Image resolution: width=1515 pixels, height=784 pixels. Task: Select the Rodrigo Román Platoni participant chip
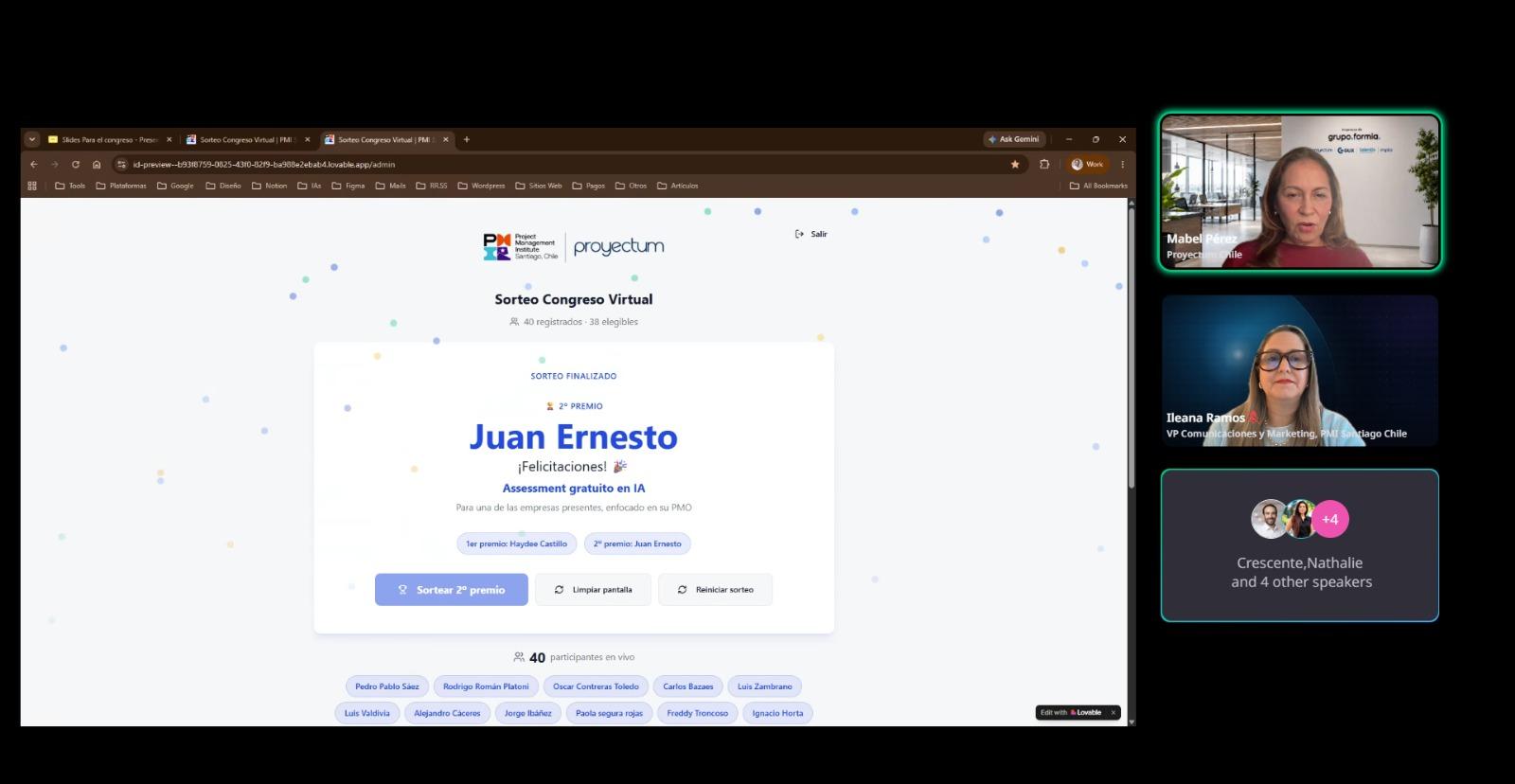pyautogui.click(x=486, y=686)
